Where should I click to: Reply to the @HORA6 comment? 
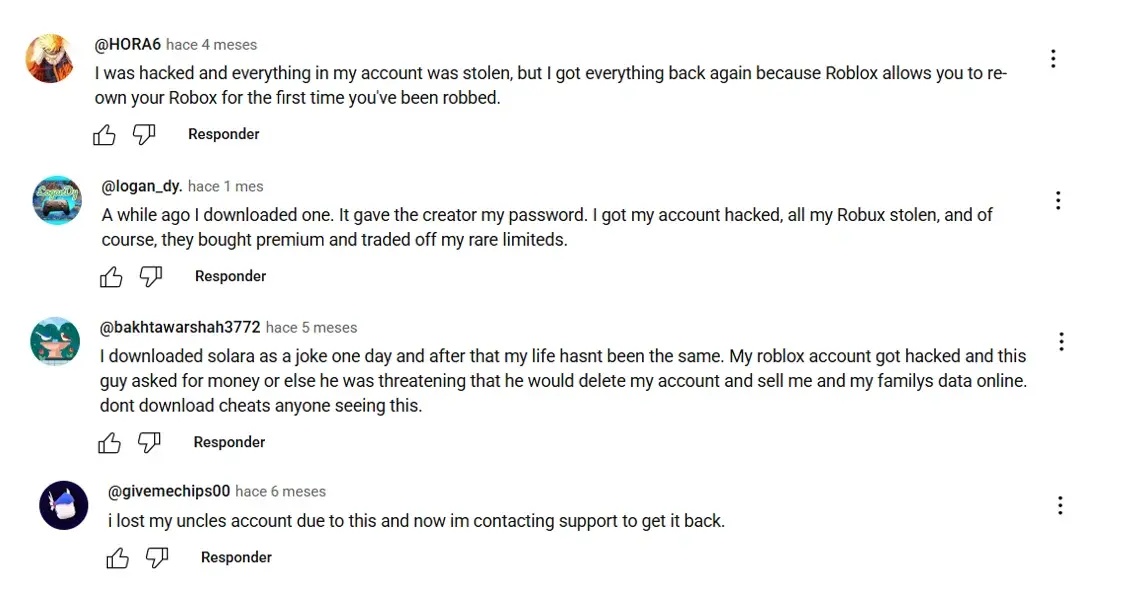tap(224, 134)
